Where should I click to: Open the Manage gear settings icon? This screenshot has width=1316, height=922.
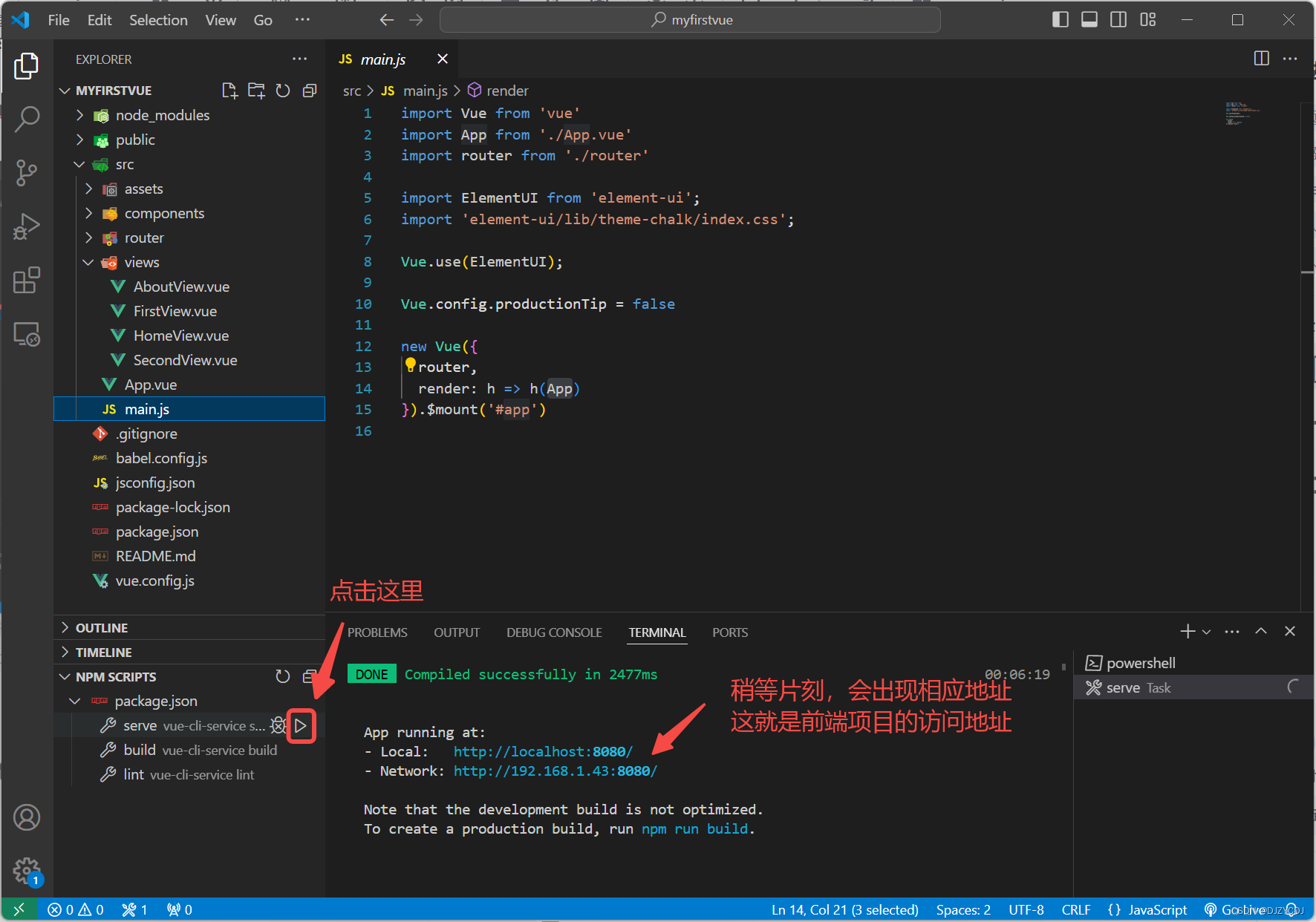tap(27, 871)
